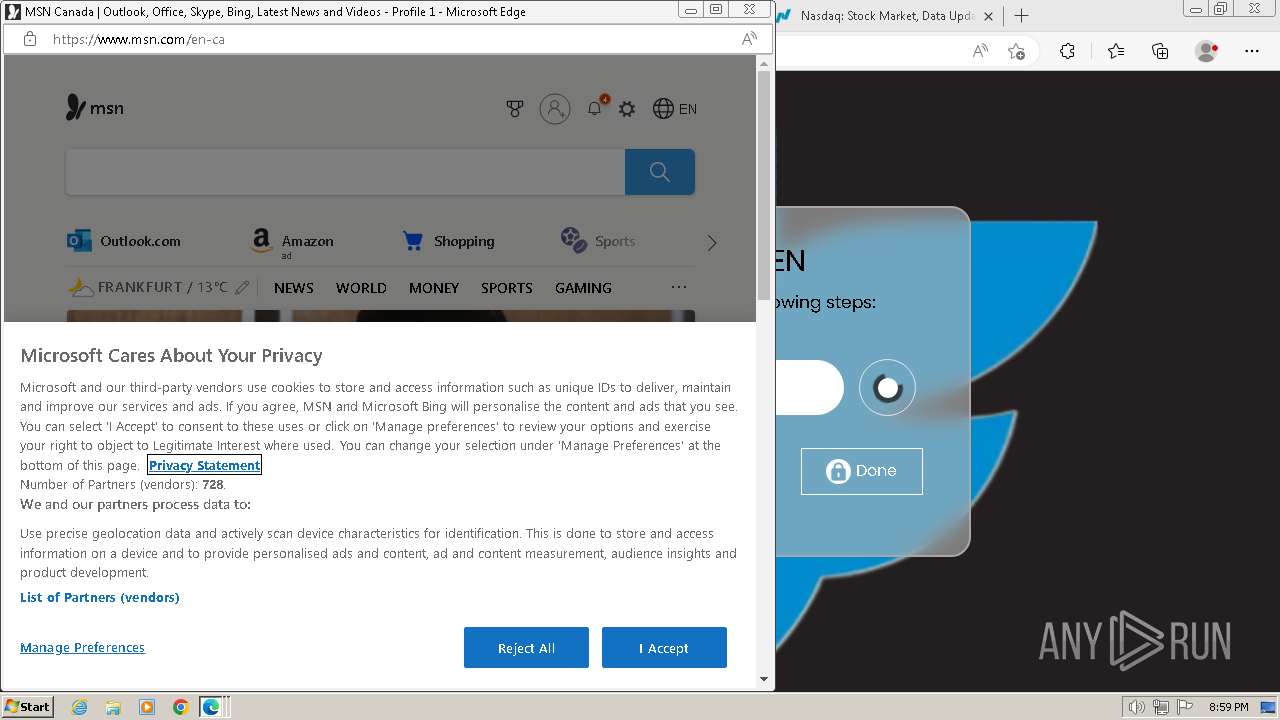Screen dimensions: 1280x720
Task: Open the Outlook.com shortcut
Action: [x=124, y=241]
